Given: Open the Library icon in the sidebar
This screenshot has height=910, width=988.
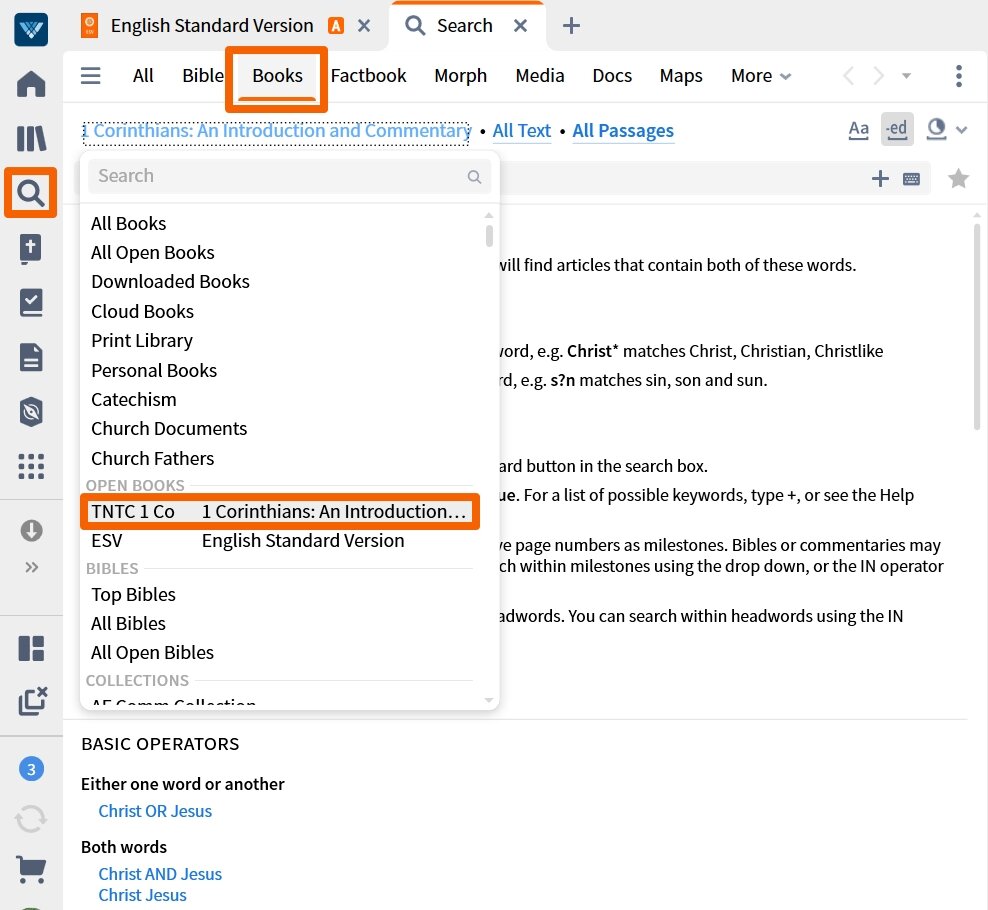Looking at the screenshot, I should coord(30,138).
